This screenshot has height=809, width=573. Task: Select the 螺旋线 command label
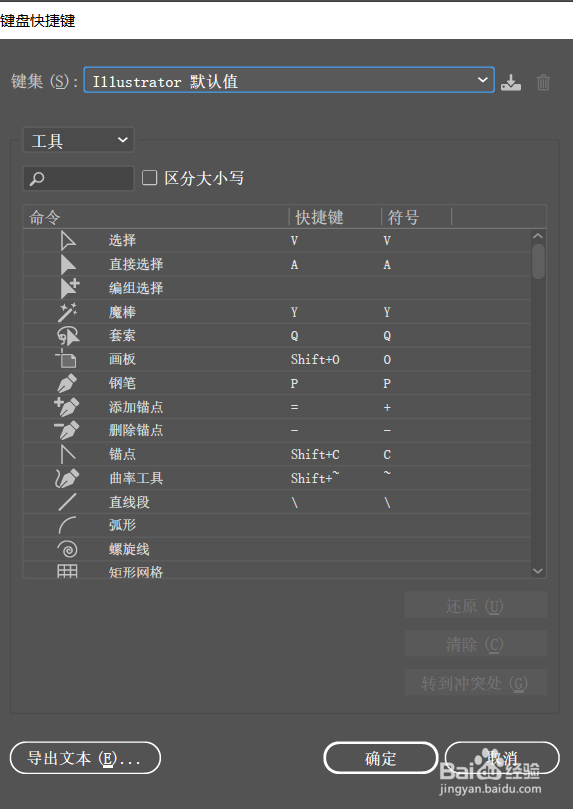(129, 549)
